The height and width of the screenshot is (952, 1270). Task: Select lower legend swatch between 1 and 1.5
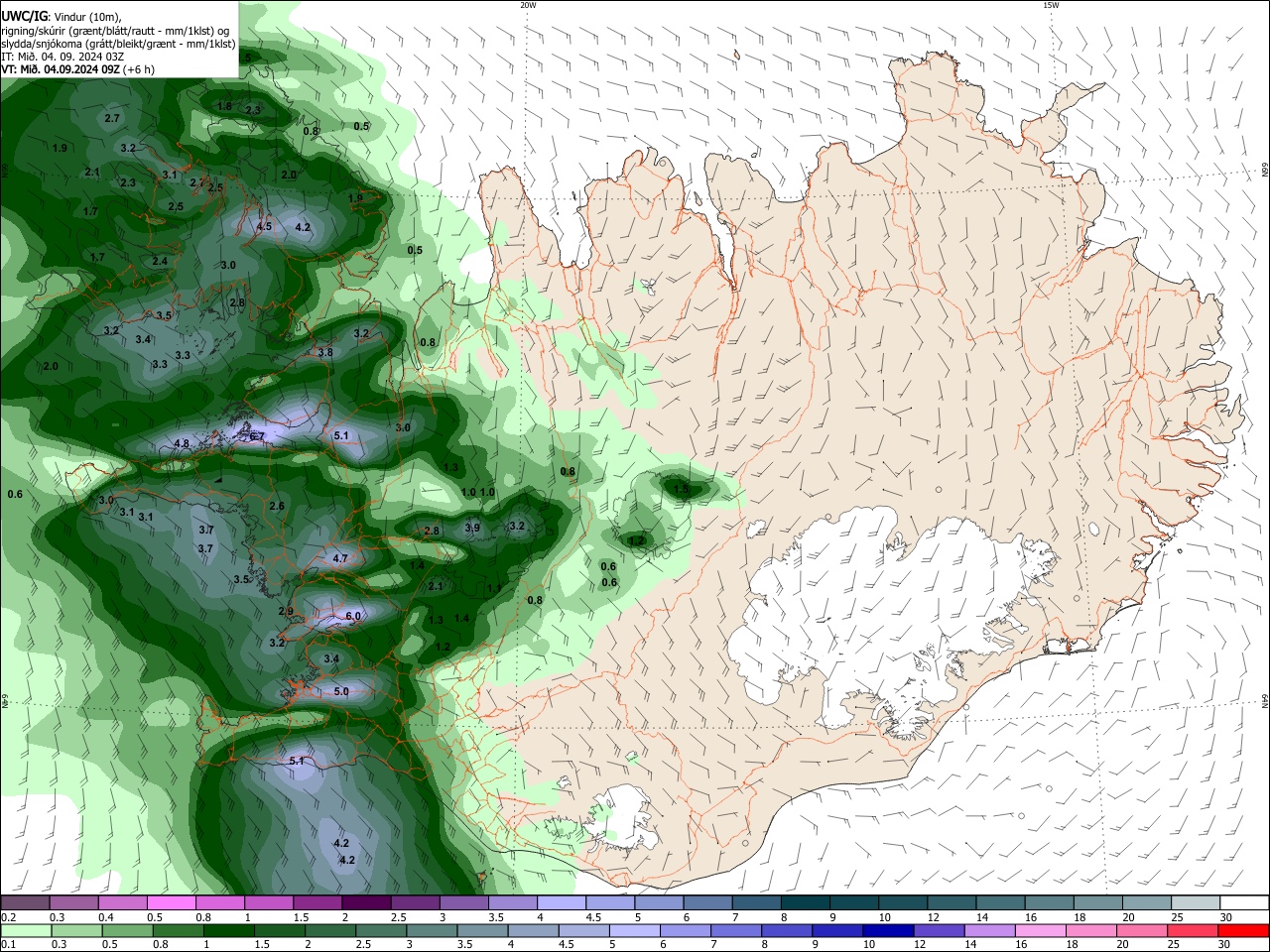click(x=229, y=930)
